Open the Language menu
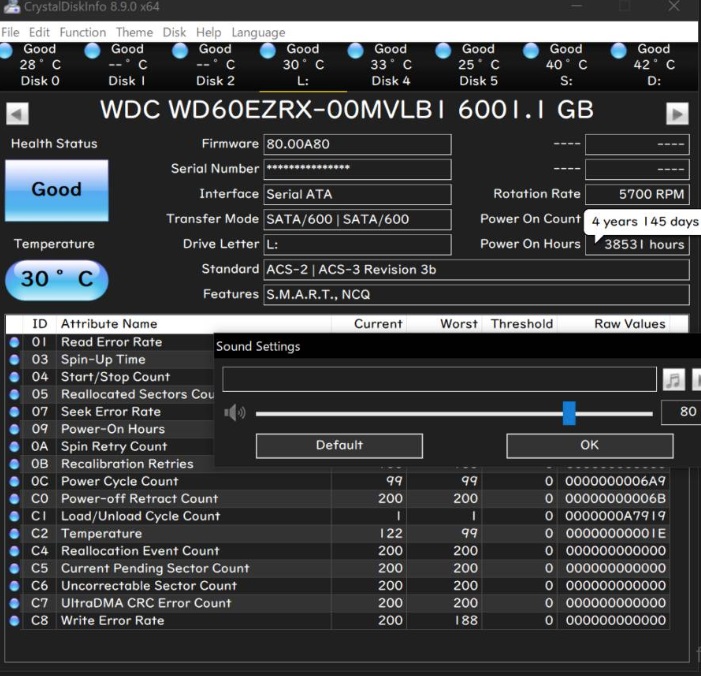 (x=258, y=32)
